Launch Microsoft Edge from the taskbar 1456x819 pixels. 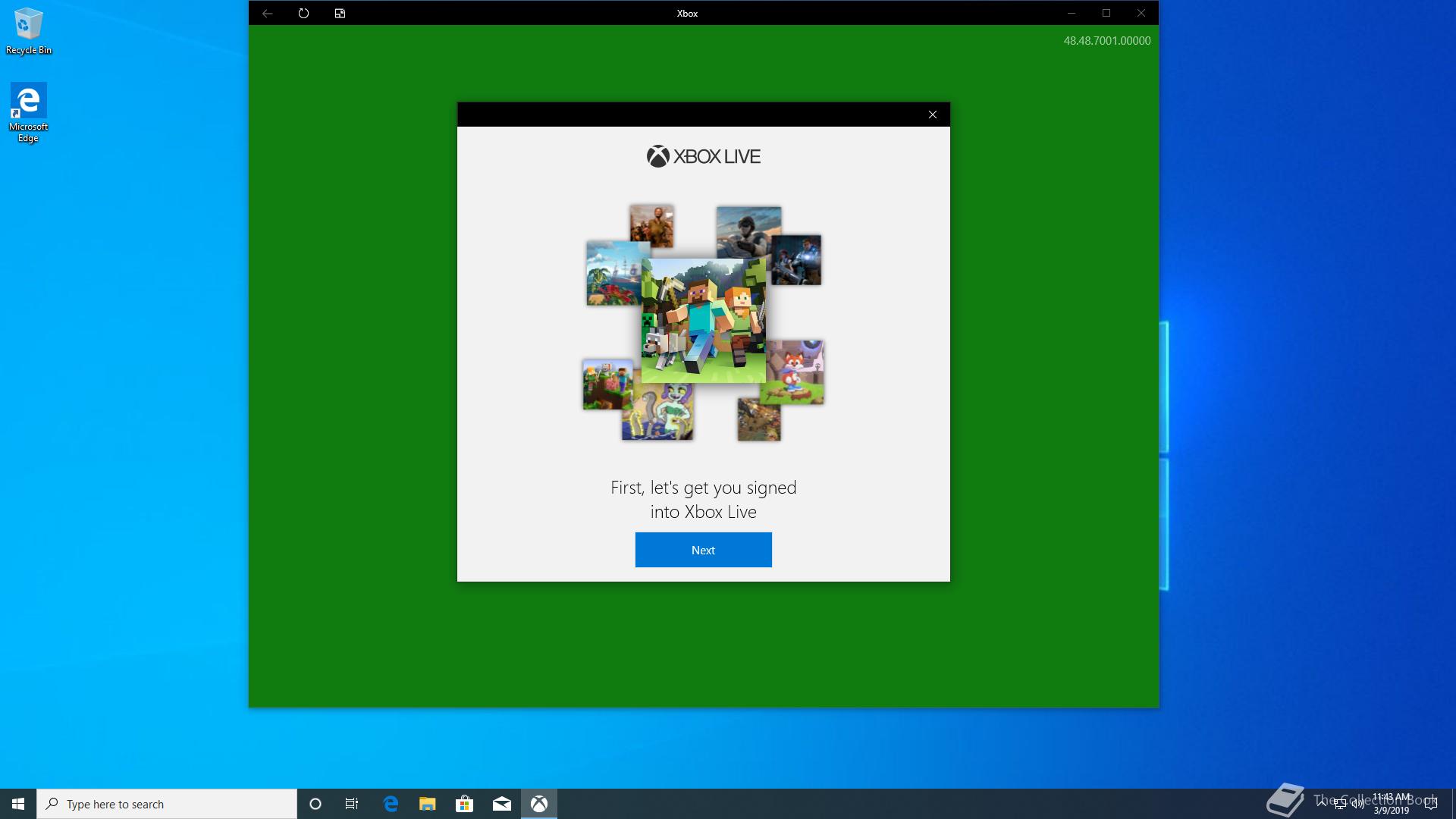coord(391,804)
